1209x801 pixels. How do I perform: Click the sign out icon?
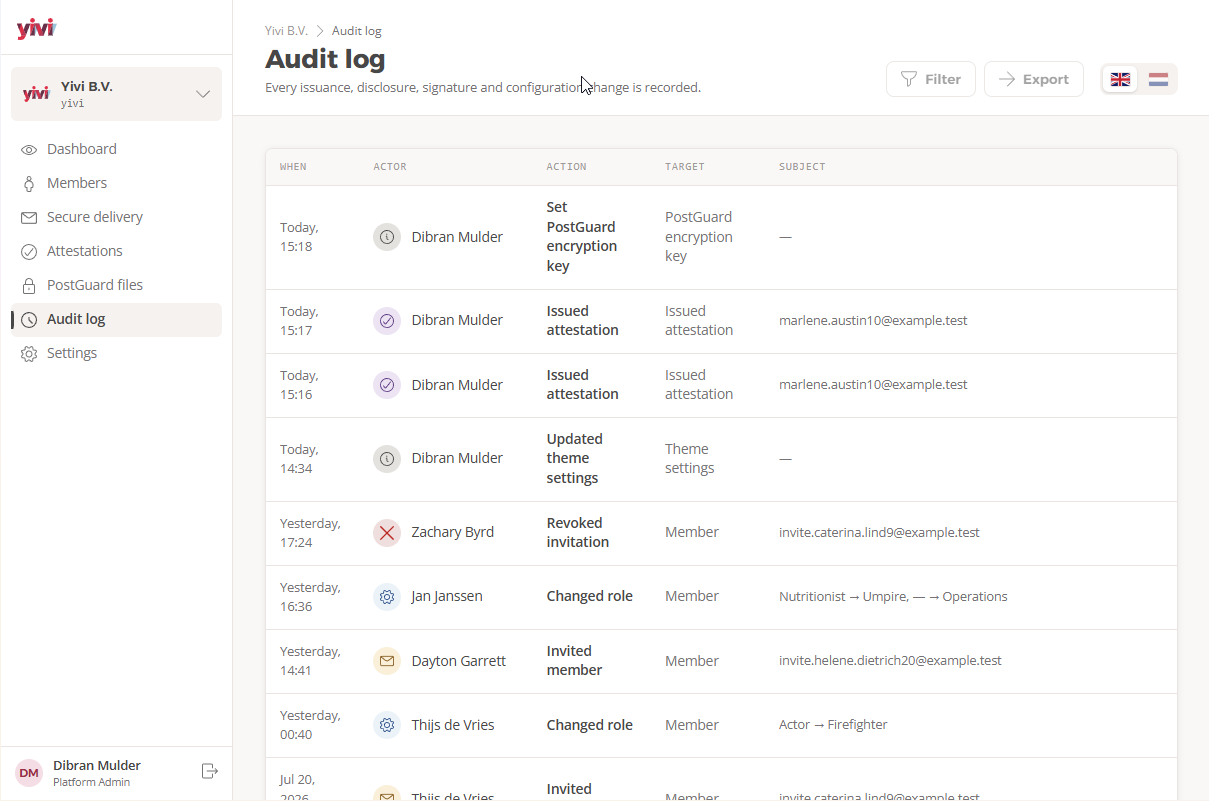[209, 771]
